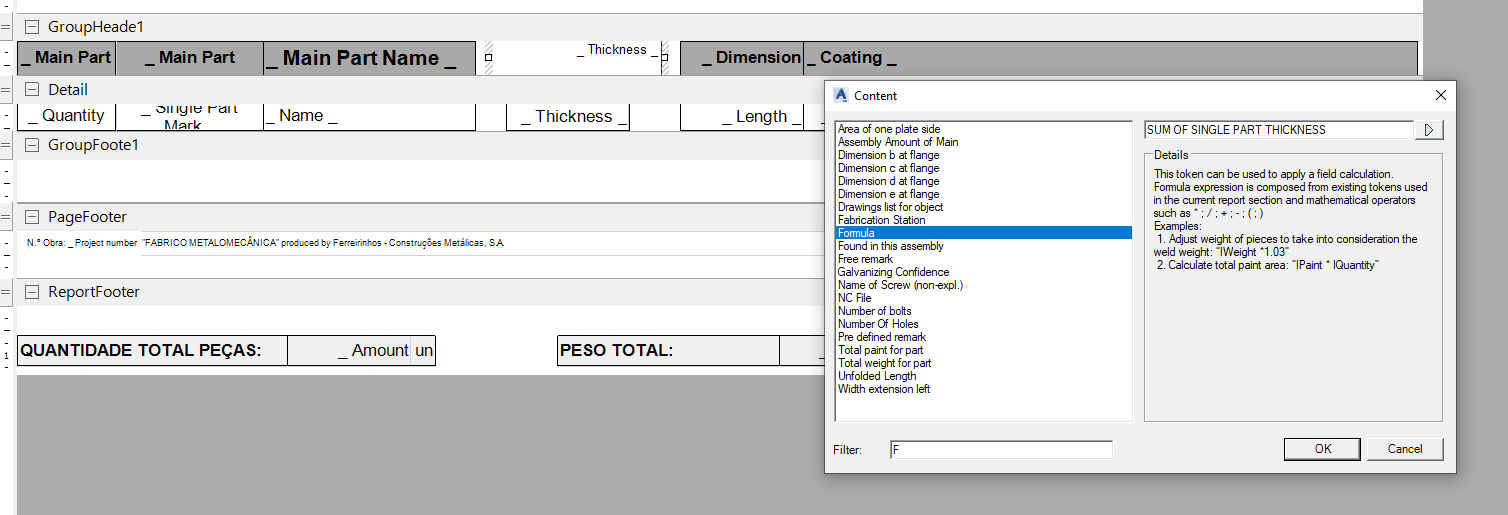Screen dimensions: 1508x515
Task: Select 'Number Of Holes' token
Action: click(x=878, y=324)
